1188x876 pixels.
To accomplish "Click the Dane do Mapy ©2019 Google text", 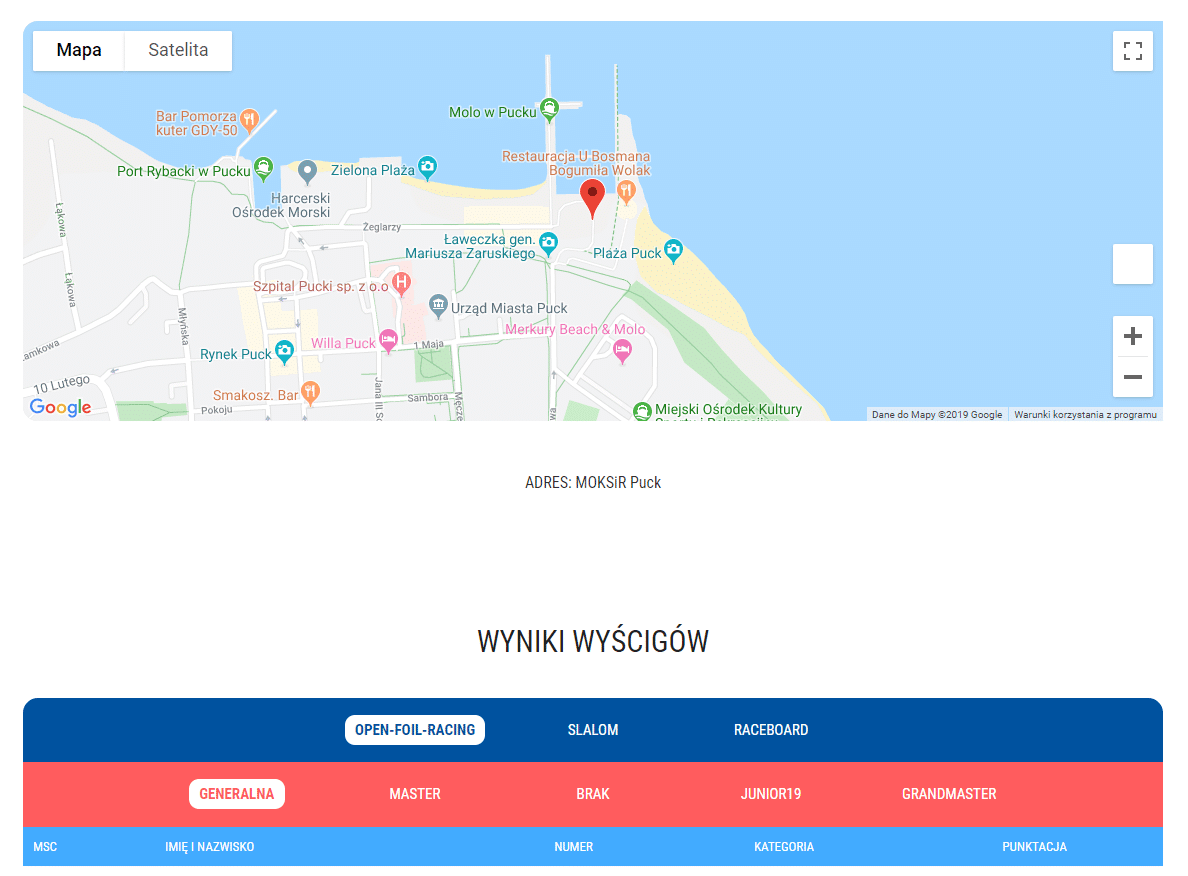I will pos(937,415).
